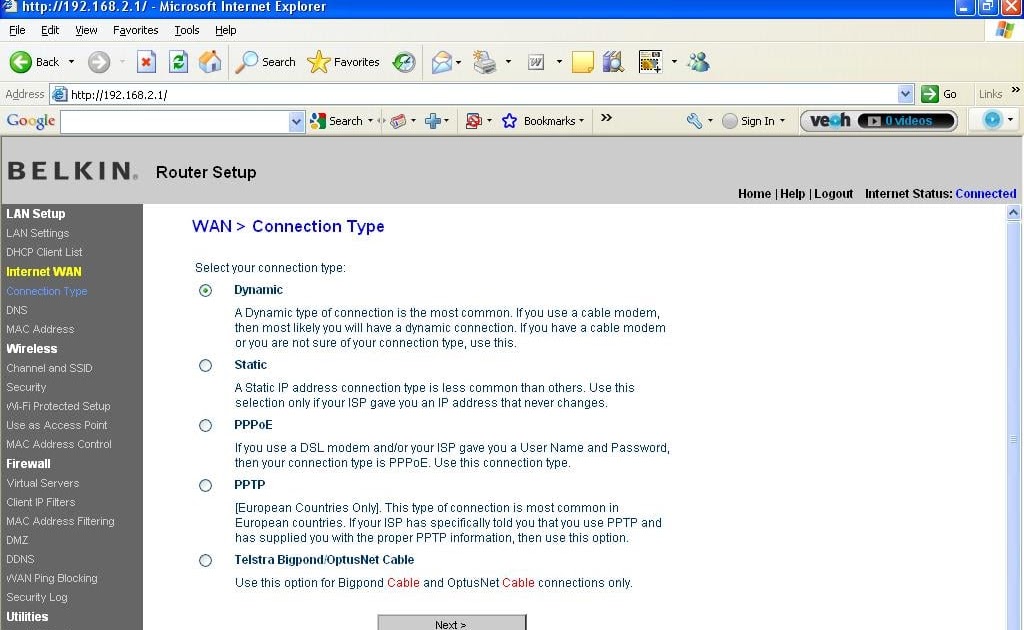Open DNS settings in sidebar
The image size is (1024, 630).
(17, 310)
